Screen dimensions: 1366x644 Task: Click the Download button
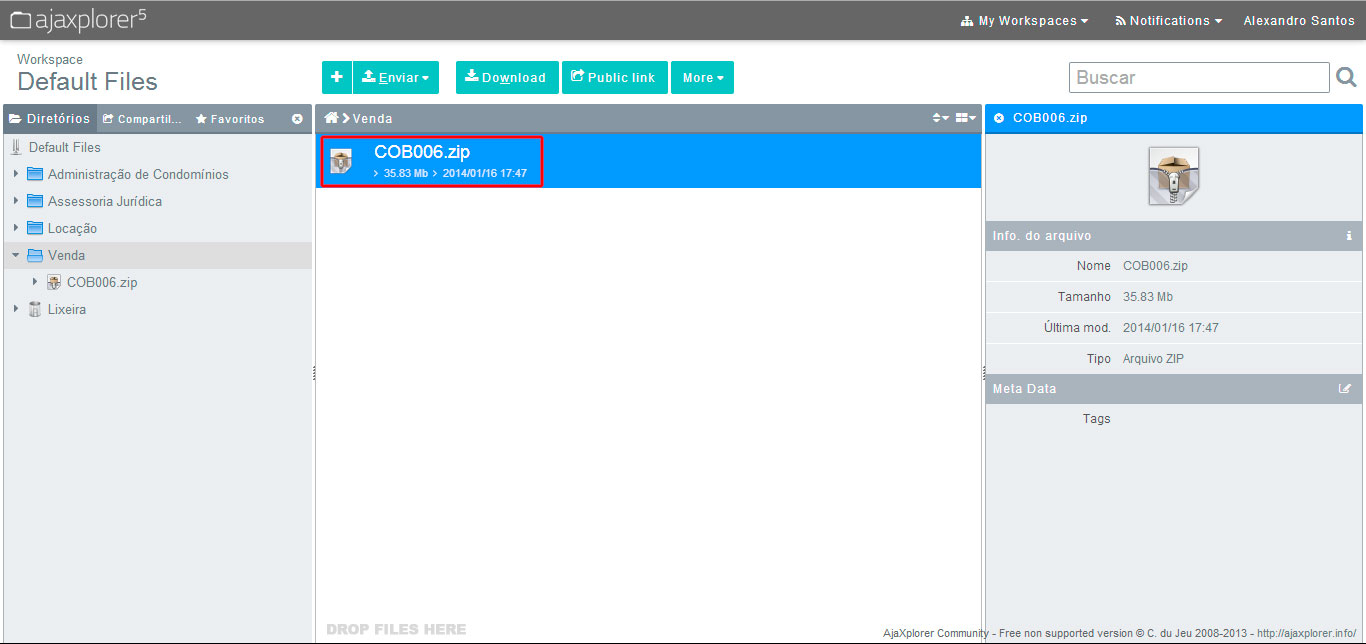pyautogui.click(x=506, y=78)
